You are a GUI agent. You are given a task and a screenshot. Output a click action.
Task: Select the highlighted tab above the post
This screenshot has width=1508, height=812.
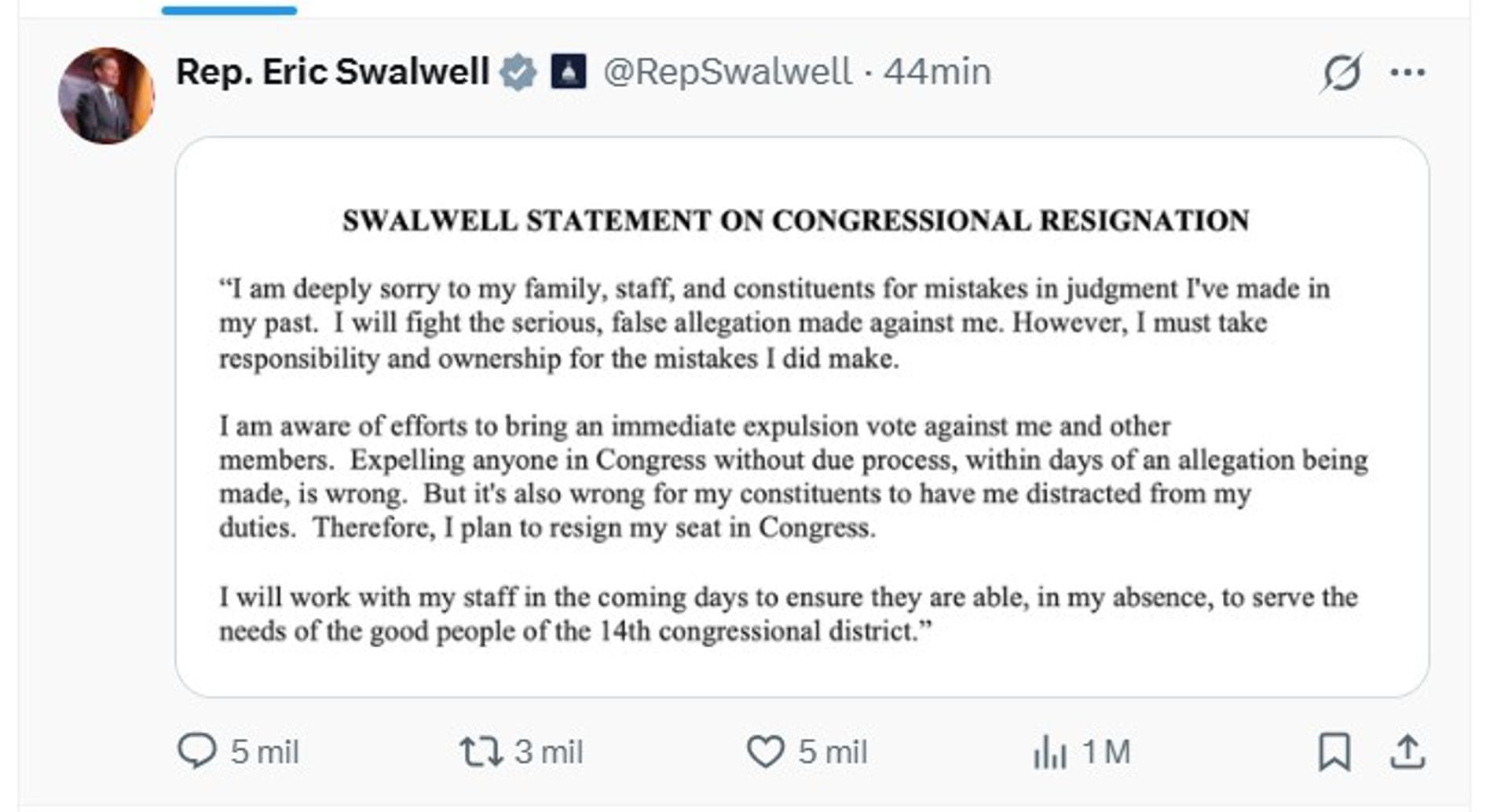tap(228, 9)
